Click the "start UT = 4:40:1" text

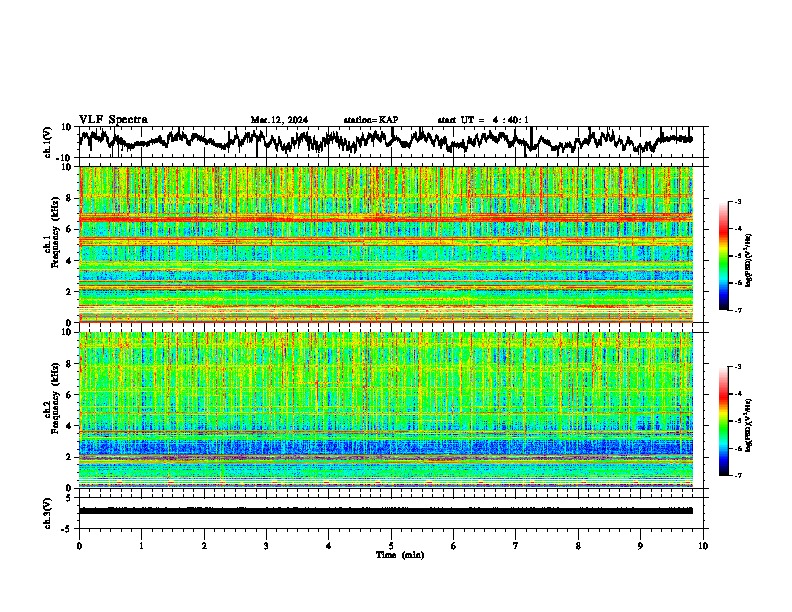click(x=483, y=120)
